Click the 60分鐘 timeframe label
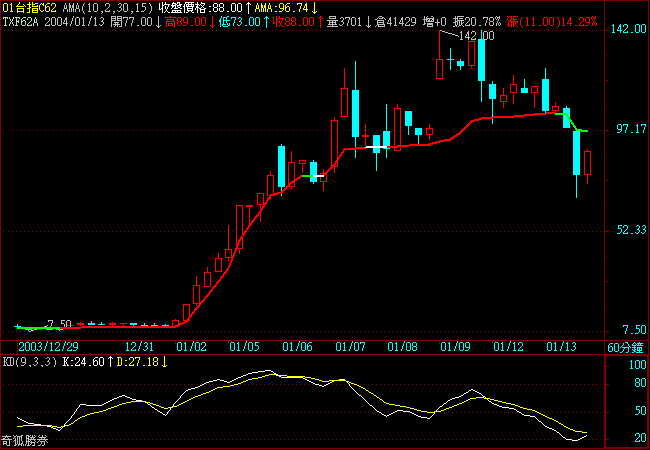 point(626,348)
